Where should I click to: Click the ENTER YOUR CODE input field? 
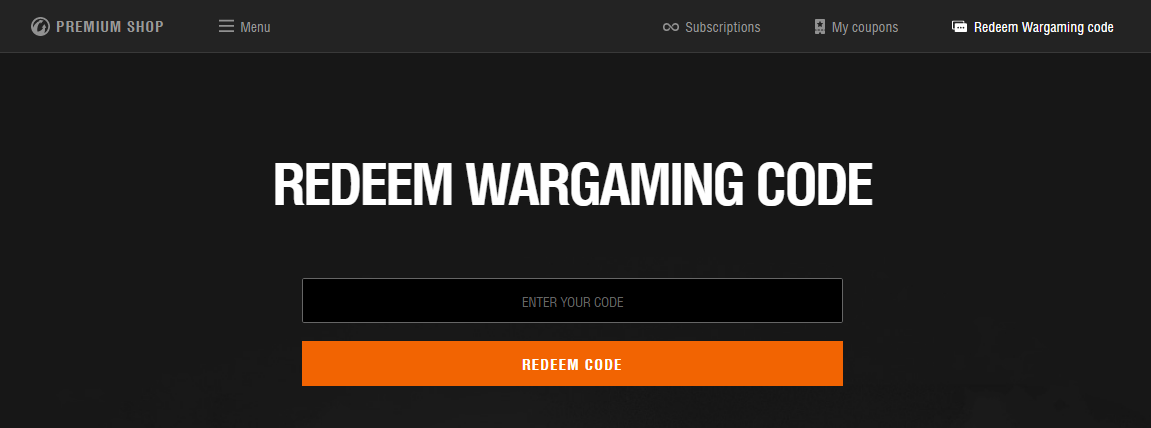coord(573,300)
